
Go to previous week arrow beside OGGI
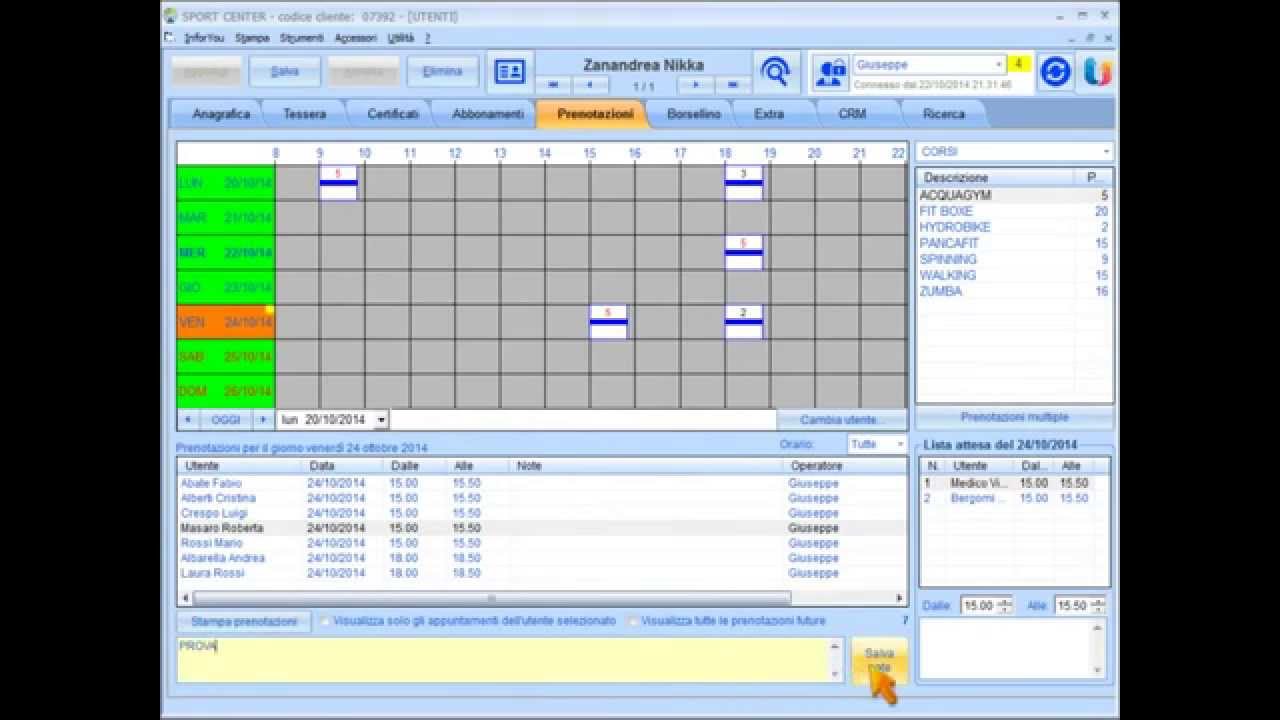point(187,420)
